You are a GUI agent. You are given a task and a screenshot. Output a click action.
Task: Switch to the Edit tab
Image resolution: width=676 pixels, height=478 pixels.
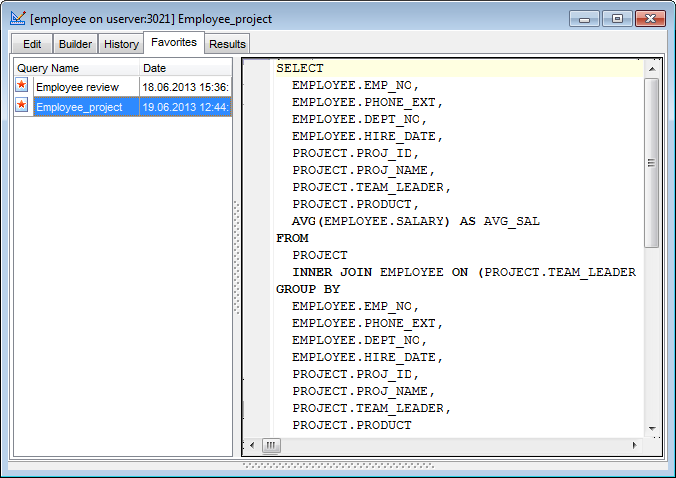32,44
